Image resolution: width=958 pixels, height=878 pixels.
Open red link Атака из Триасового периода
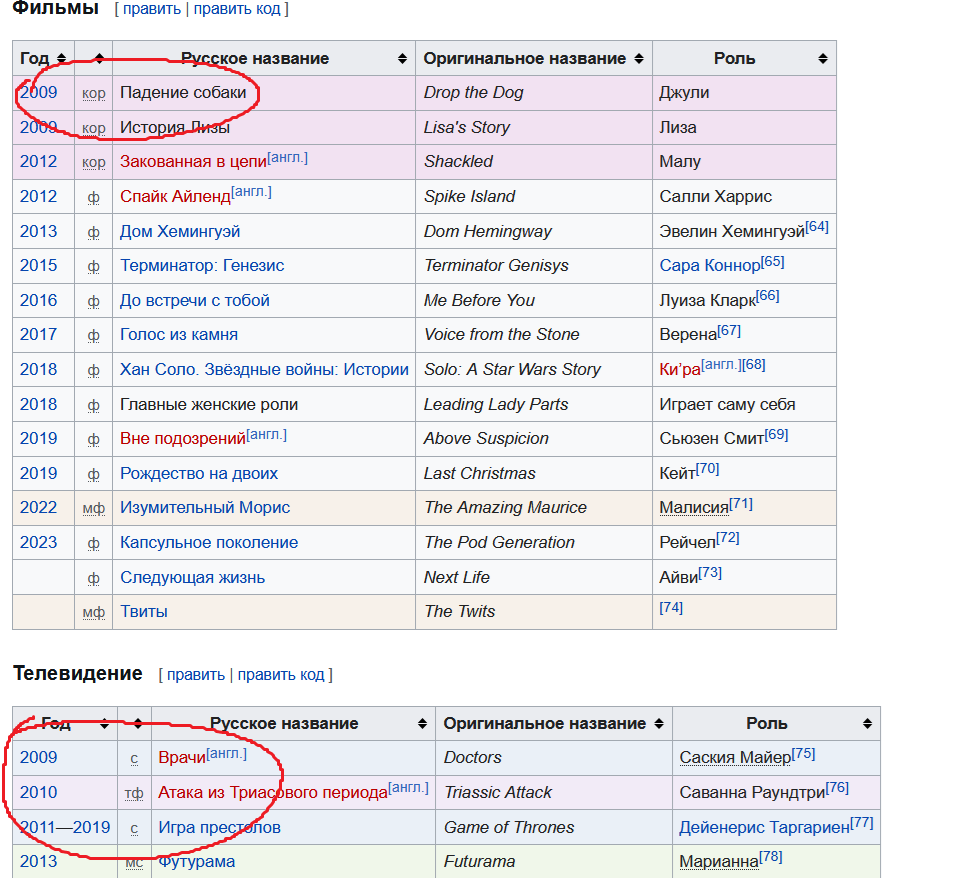coord(272,792)
